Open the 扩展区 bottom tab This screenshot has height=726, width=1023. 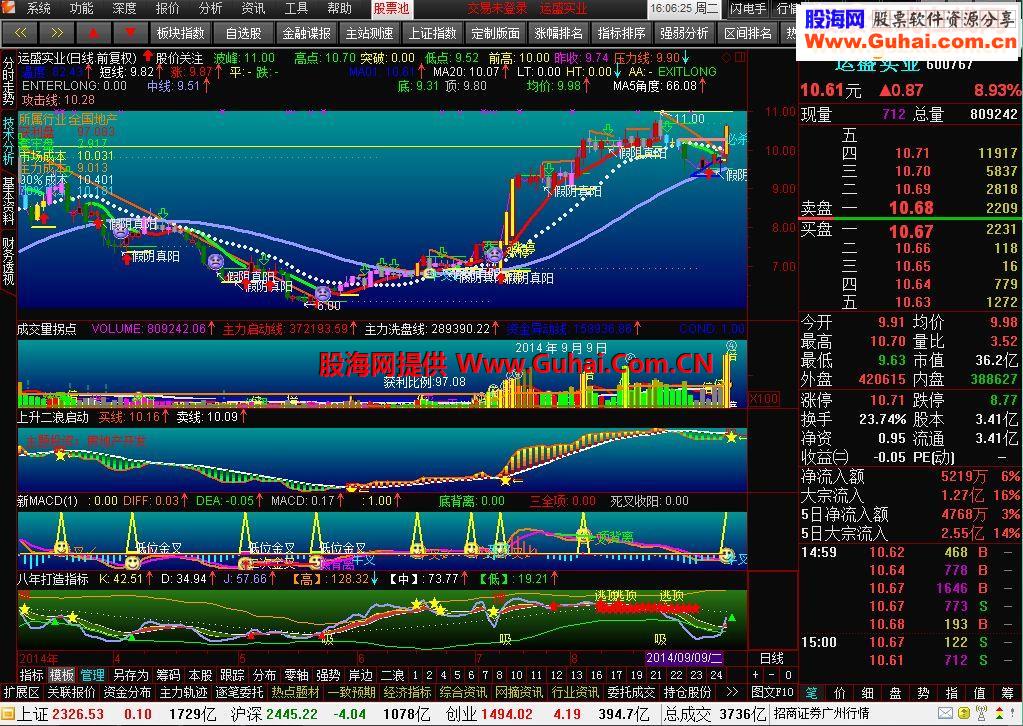(22, 691)
